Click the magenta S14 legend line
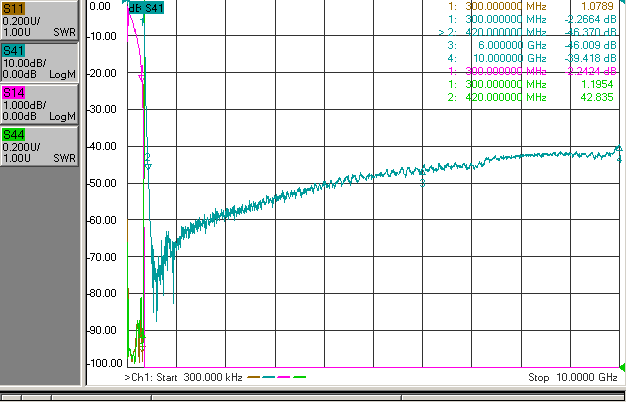 click(x=284, y=377)
